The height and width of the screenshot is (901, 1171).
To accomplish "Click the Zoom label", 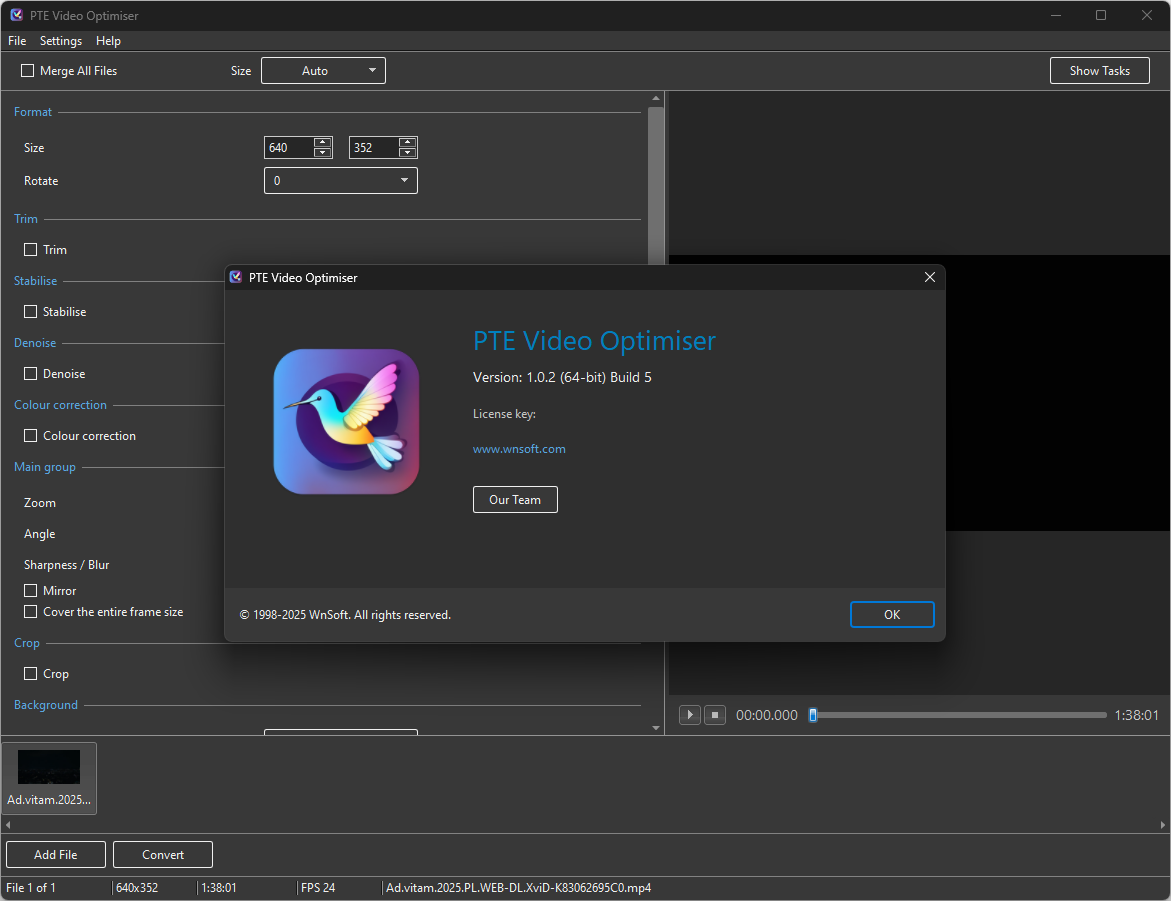I will 40,503.
